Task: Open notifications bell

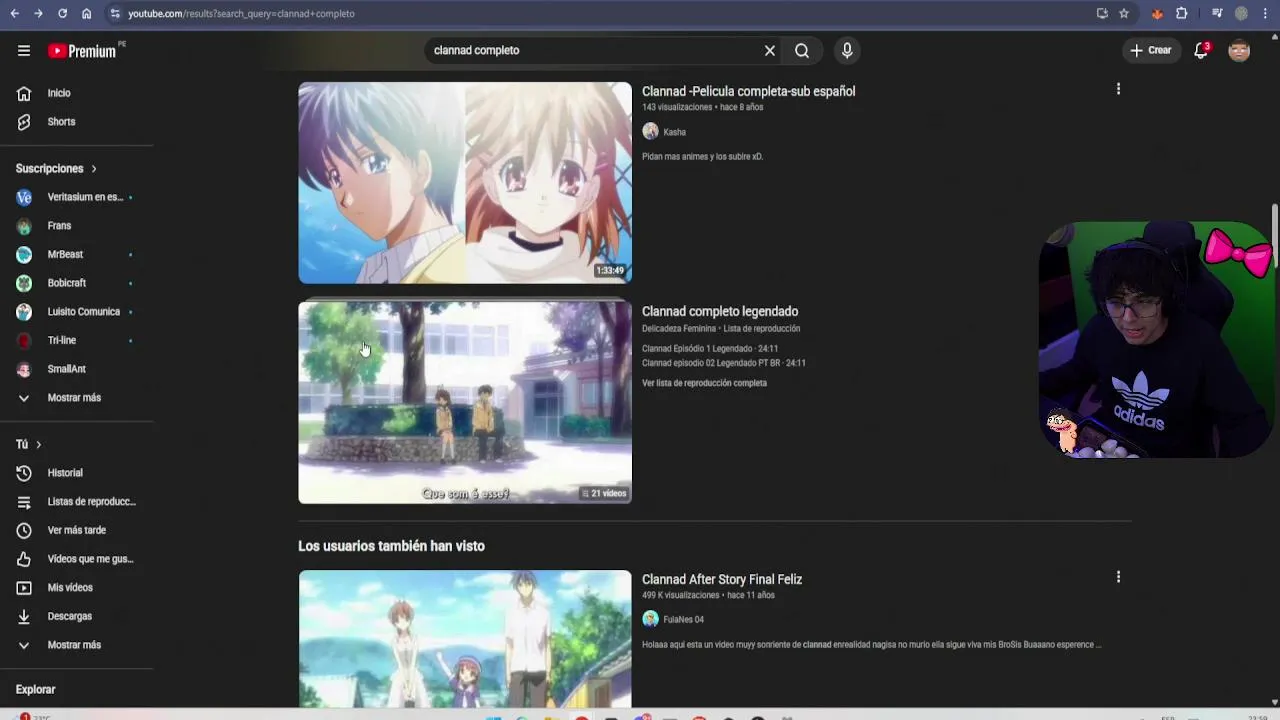Action: click(1201, 50)
